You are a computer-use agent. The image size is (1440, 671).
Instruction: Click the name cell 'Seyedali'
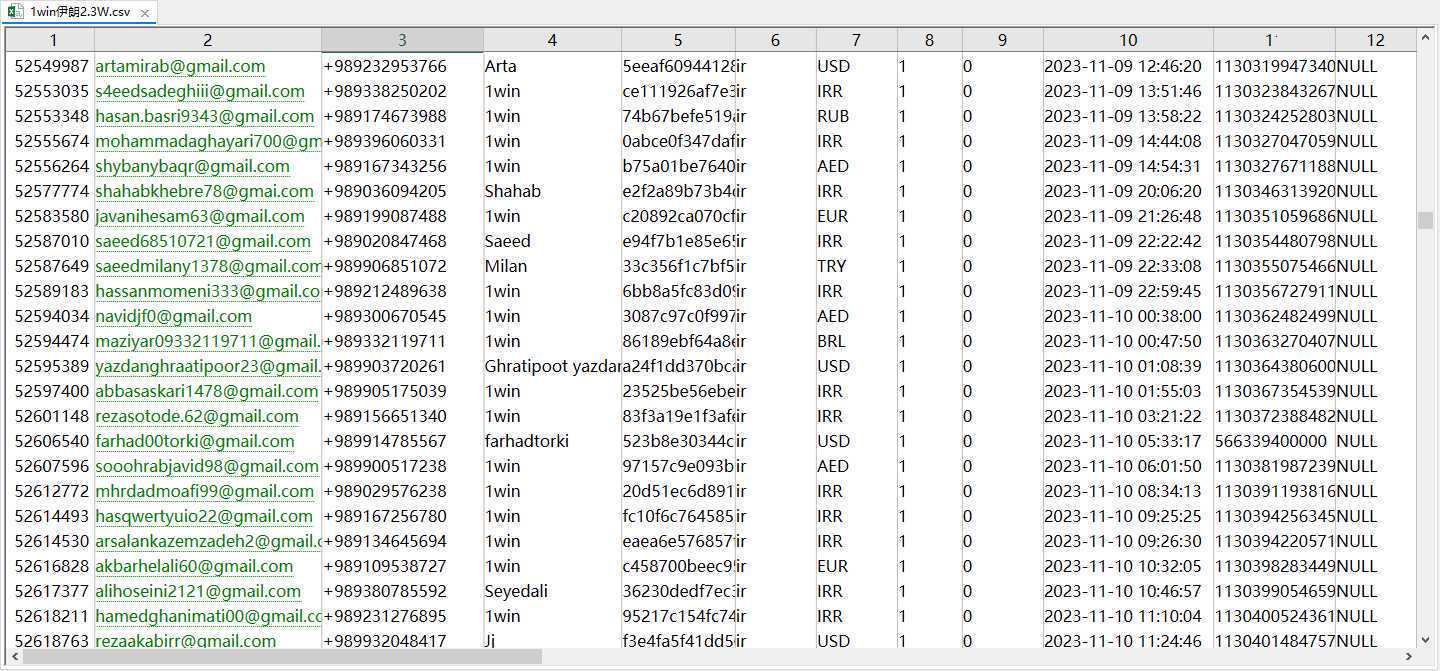(552, 591)
